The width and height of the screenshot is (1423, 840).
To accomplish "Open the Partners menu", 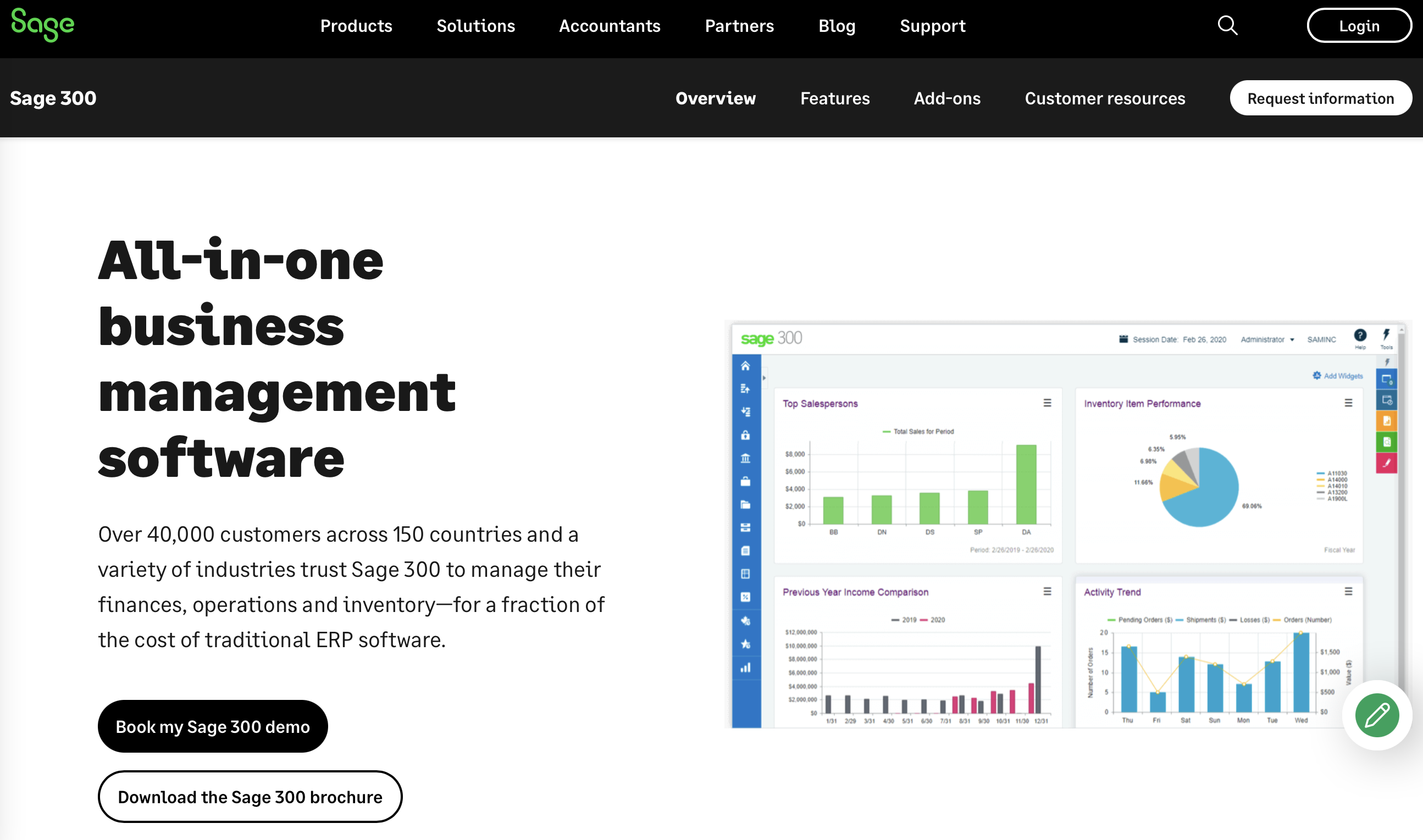I will 739,26.
